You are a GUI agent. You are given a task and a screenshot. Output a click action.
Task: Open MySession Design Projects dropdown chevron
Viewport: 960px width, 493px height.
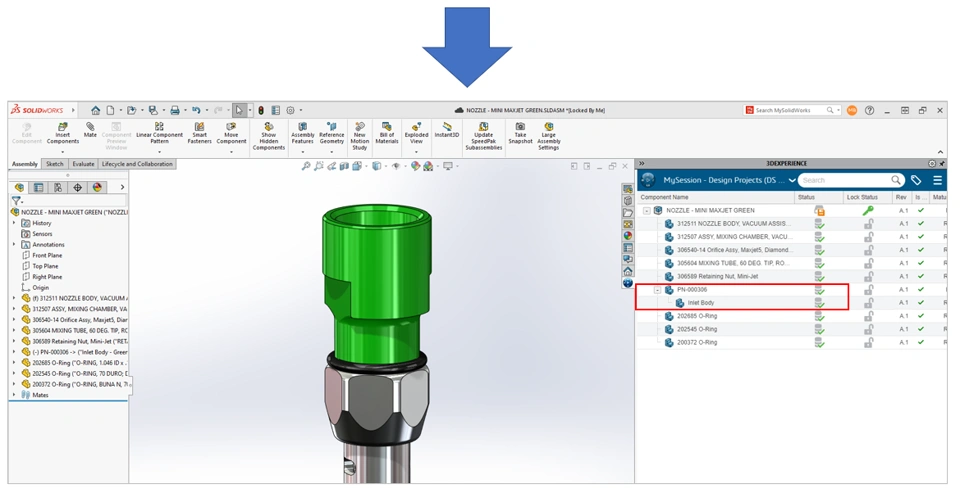pos(792,180)
